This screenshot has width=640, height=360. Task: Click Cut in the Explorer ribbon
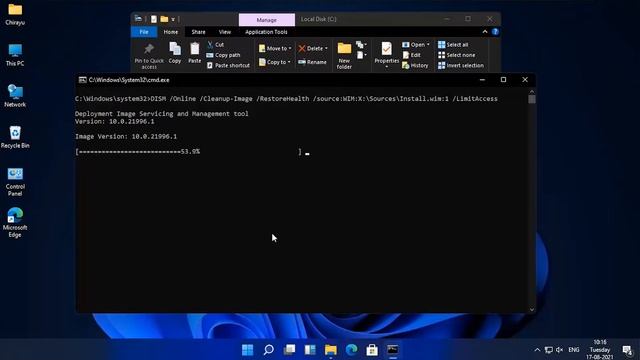(x=216, y=44)
